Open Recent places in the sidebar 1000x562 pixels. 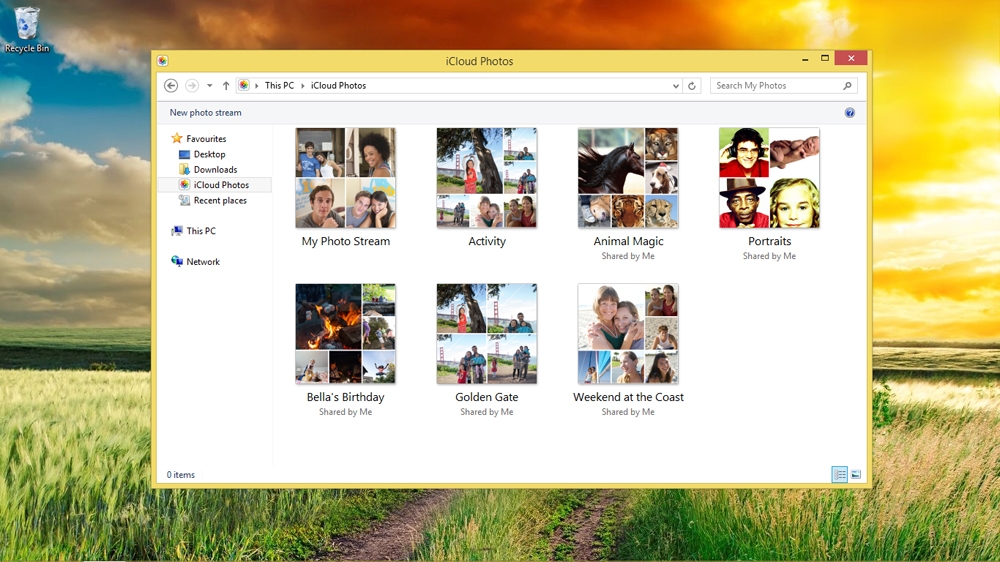(x=220, y=200)
